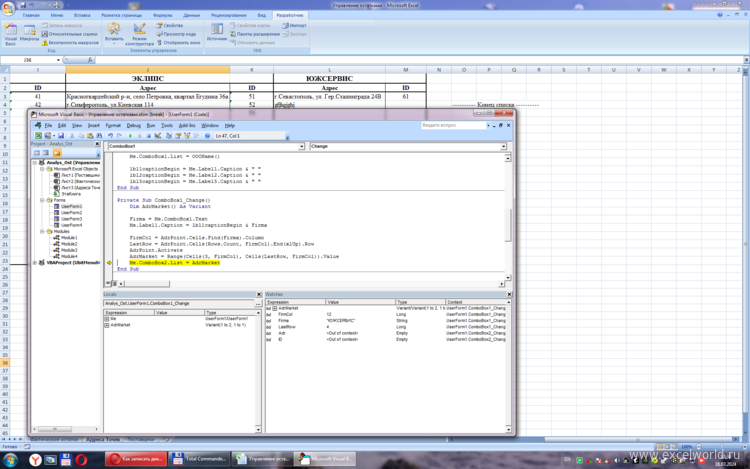Viewport: 750px width, 469px height.
Task: Open Properties Window icon in VBA toolbar
Action: [178, 136]
